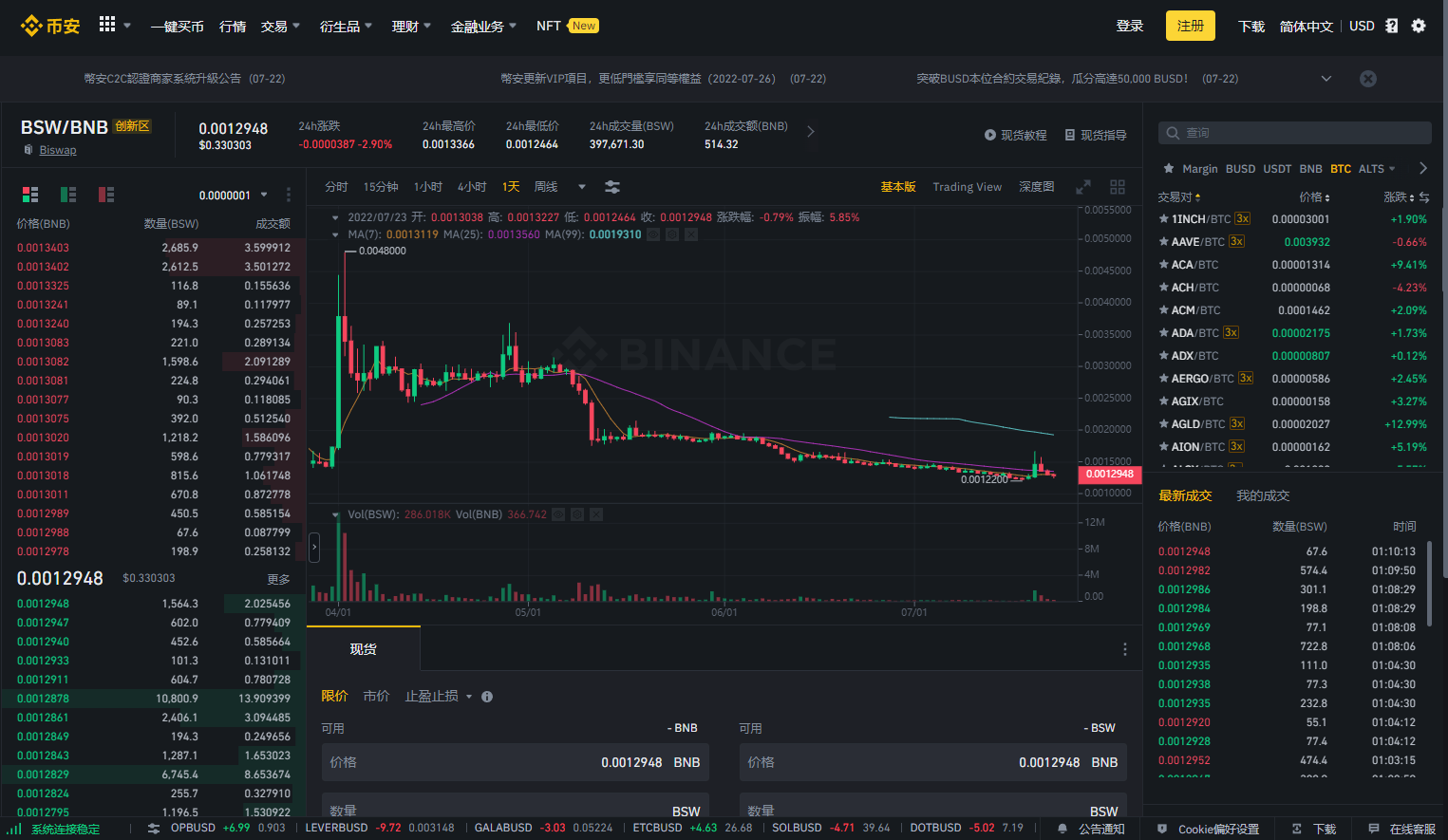Star the 1INCH/BTC pair
The width and height of the screenshot is (1448, 840).
coord(1163,219)
